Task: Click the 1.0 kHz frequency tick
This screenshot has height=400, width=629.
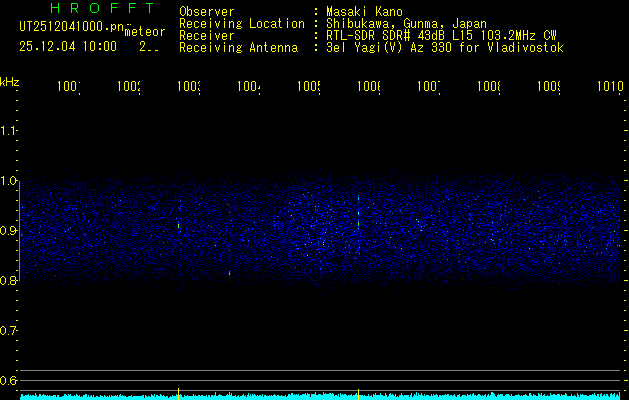Action: 9,181
